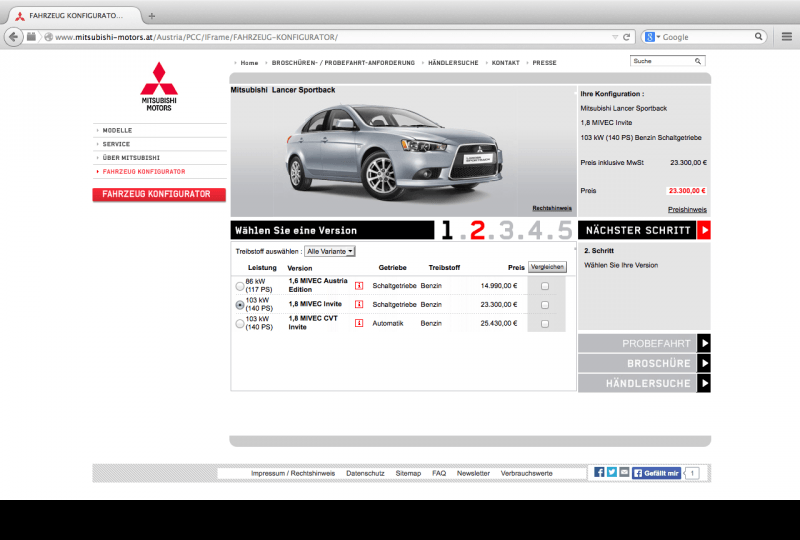Open URL history dropdown arrow in address bar
Image resolution: width=800 pixels, height=540 pixels.
coord(615,37)
